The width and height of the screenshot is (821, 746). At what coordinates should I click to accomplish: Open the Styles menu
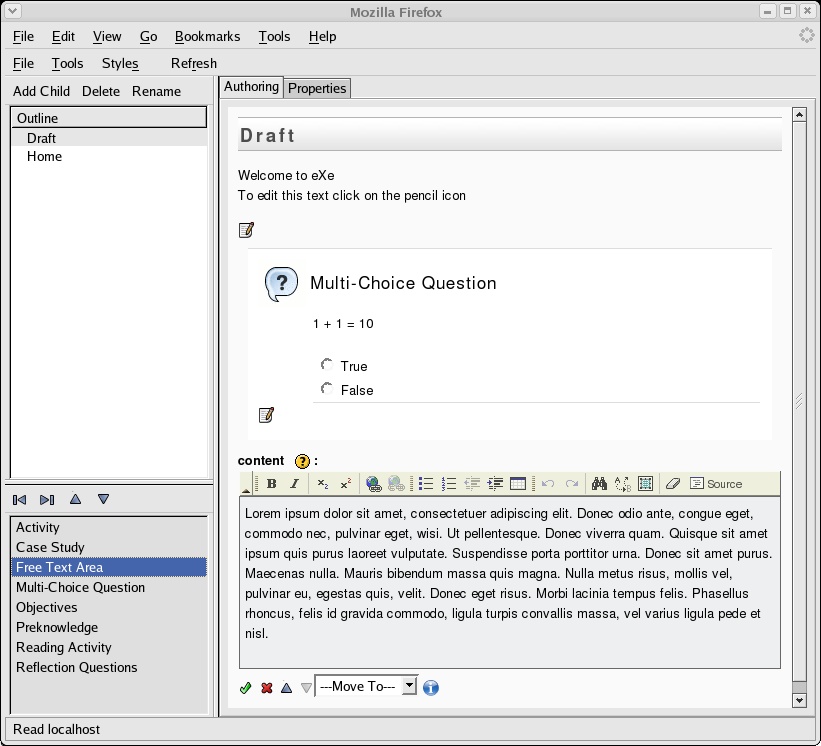120,63
